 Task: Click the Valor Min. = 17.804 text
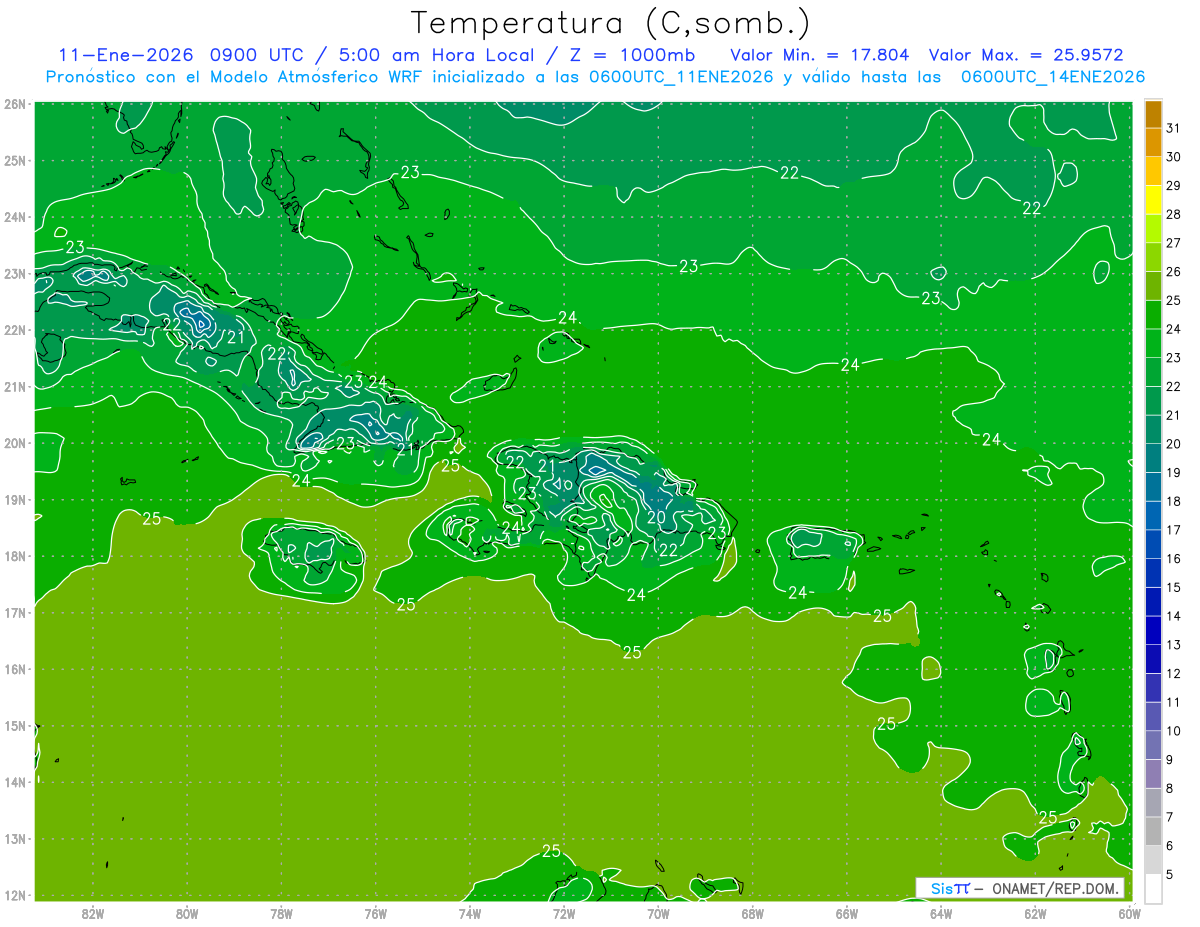[819, 54]
